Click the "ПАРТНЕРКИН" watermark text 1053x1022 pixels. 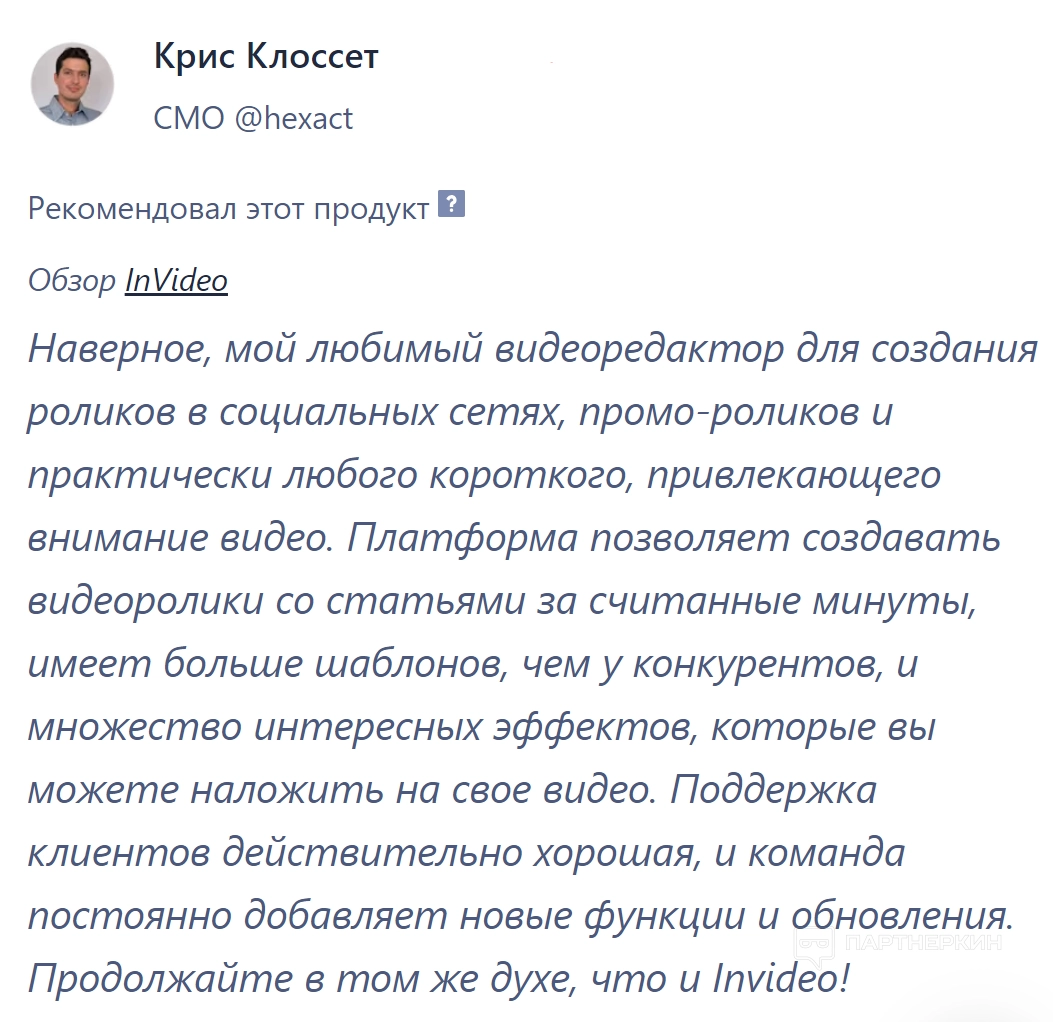(922, 943)
